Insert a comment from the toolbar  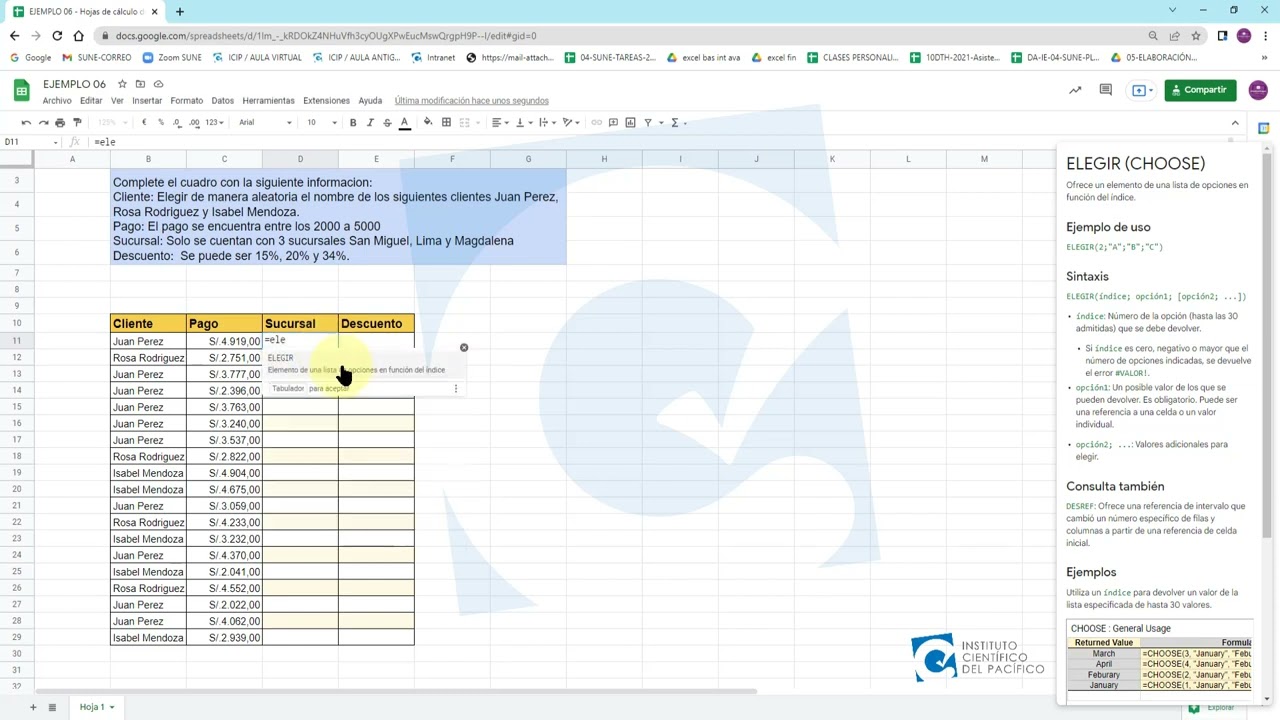[x=613, y=123]
